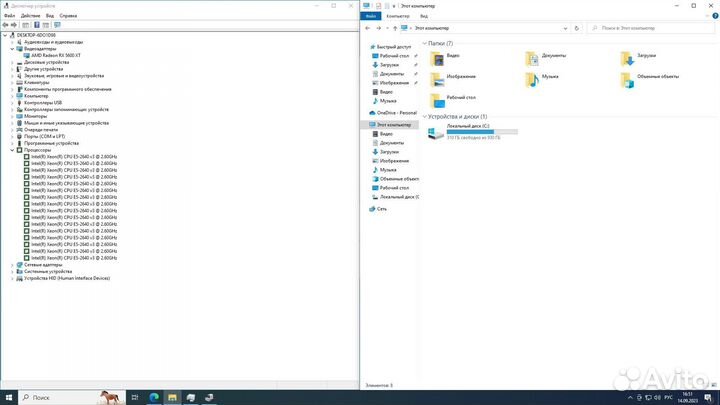
Task: Open the Изображения folder in the Папки section
Action: tap(453, 79)
